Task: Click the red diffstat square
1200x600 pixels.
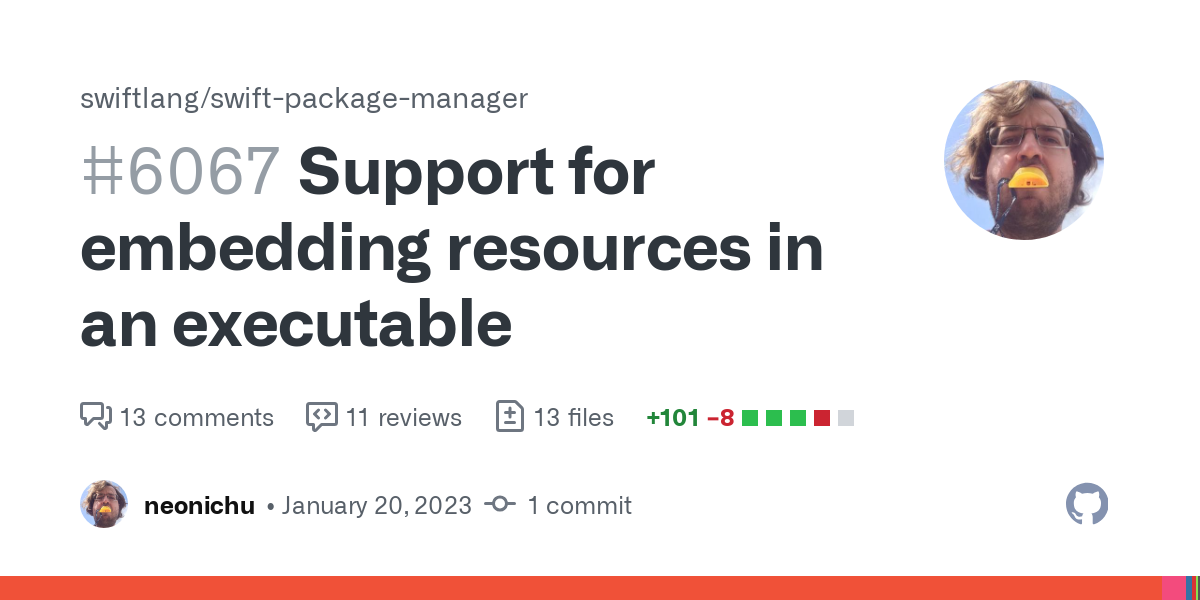Action: click(822, 418)
